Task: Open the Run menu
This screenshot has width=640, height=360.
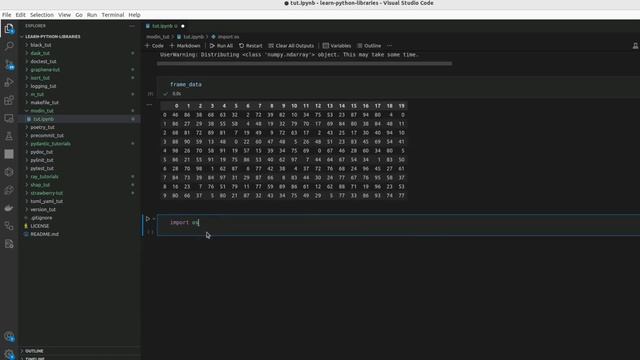Action: pos(92,15)
